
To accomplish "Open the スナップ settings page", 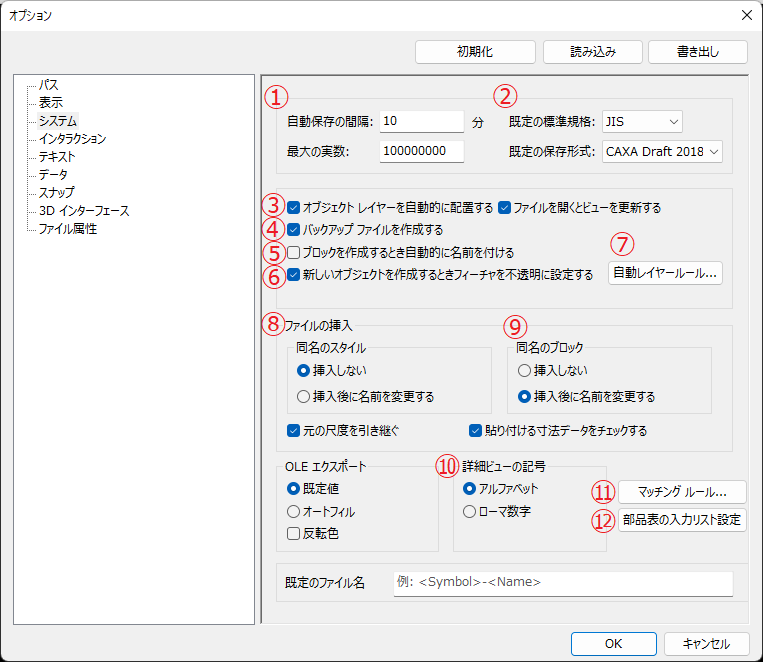I will 56,193.
